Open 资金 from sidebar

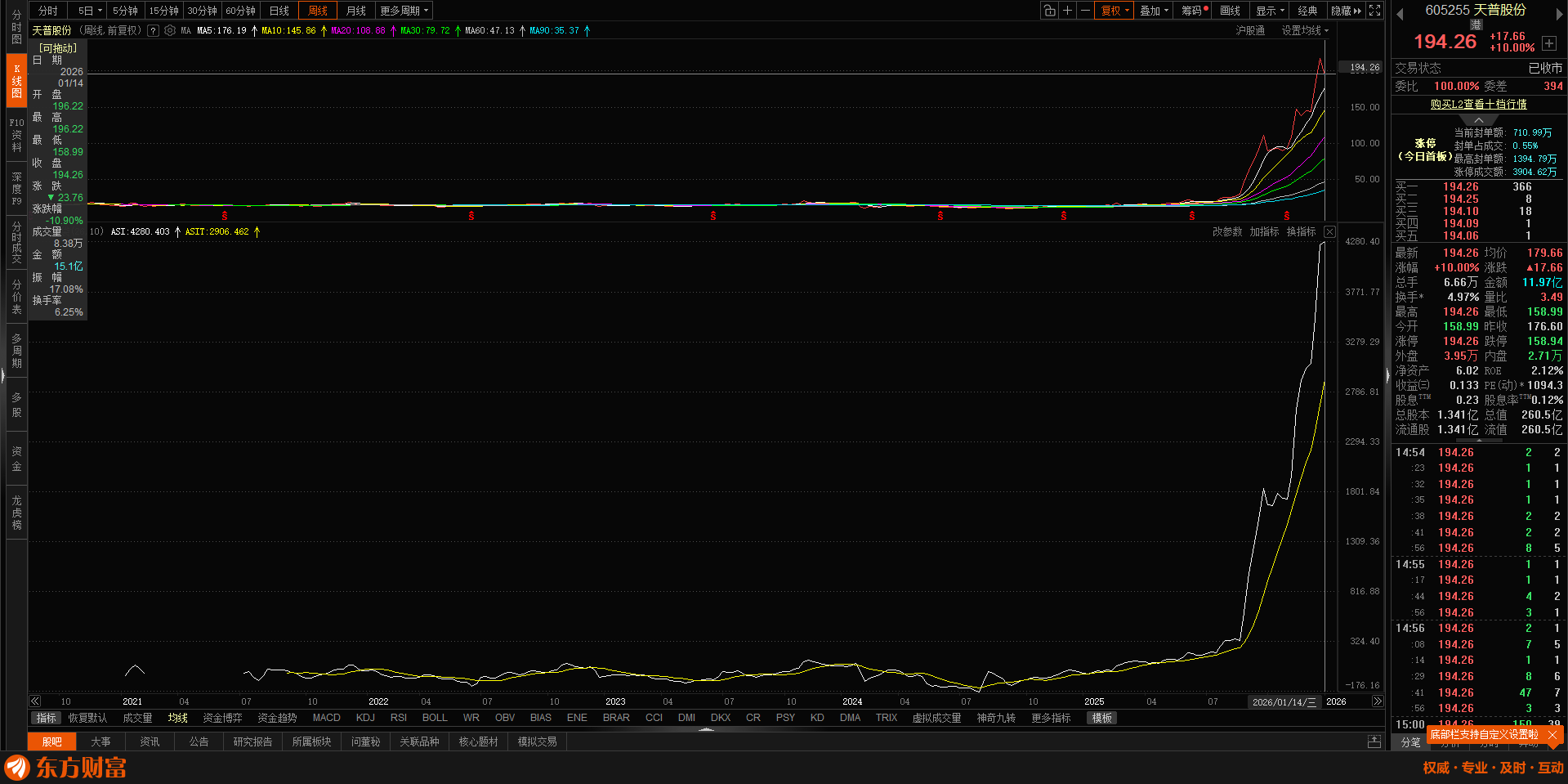(16, 459)
